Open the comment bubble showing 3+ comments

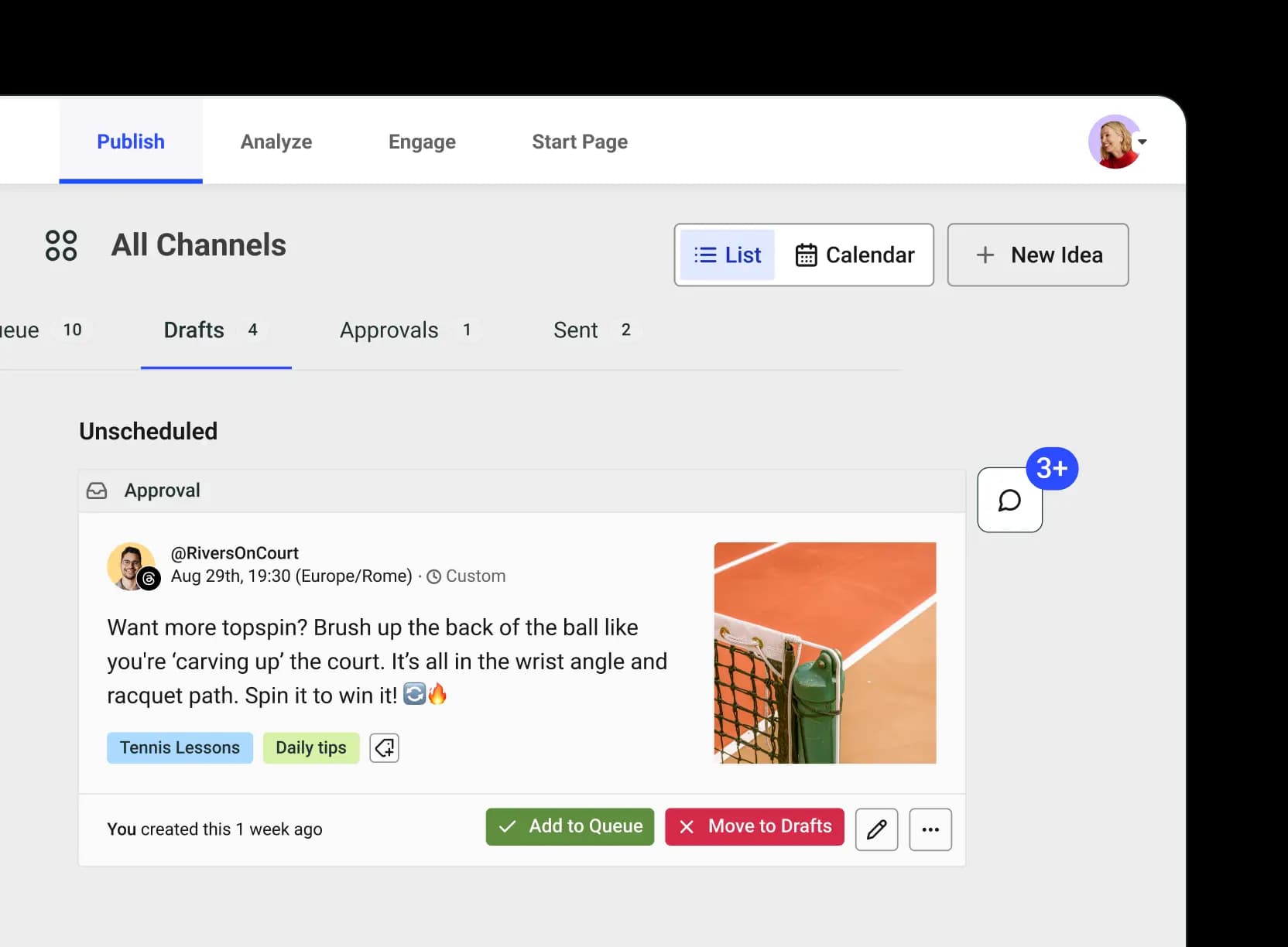pyautogui.click(x=1009, y=499)
